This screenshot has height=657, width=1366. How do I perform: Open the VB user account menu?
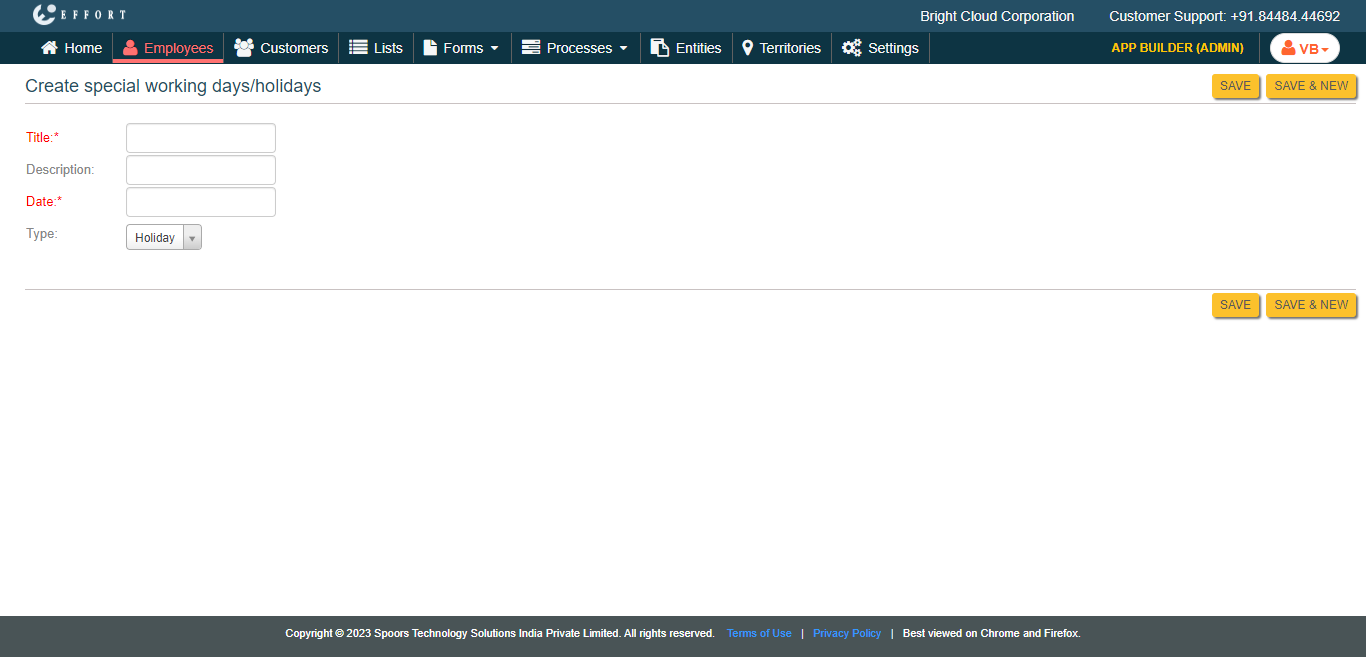[x=1304, y=48]
